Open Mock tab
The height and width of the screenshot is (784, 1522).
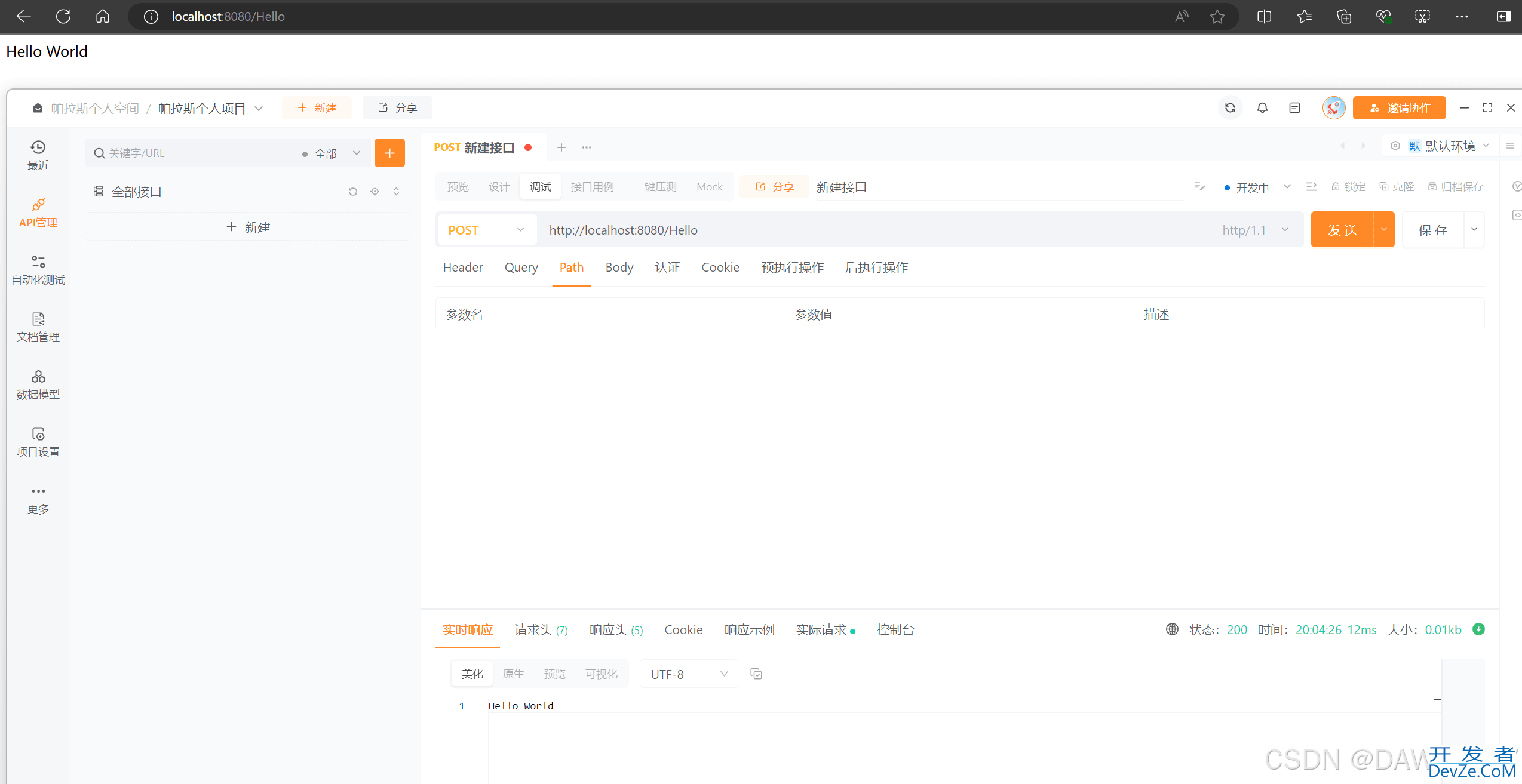pos(710,187)
